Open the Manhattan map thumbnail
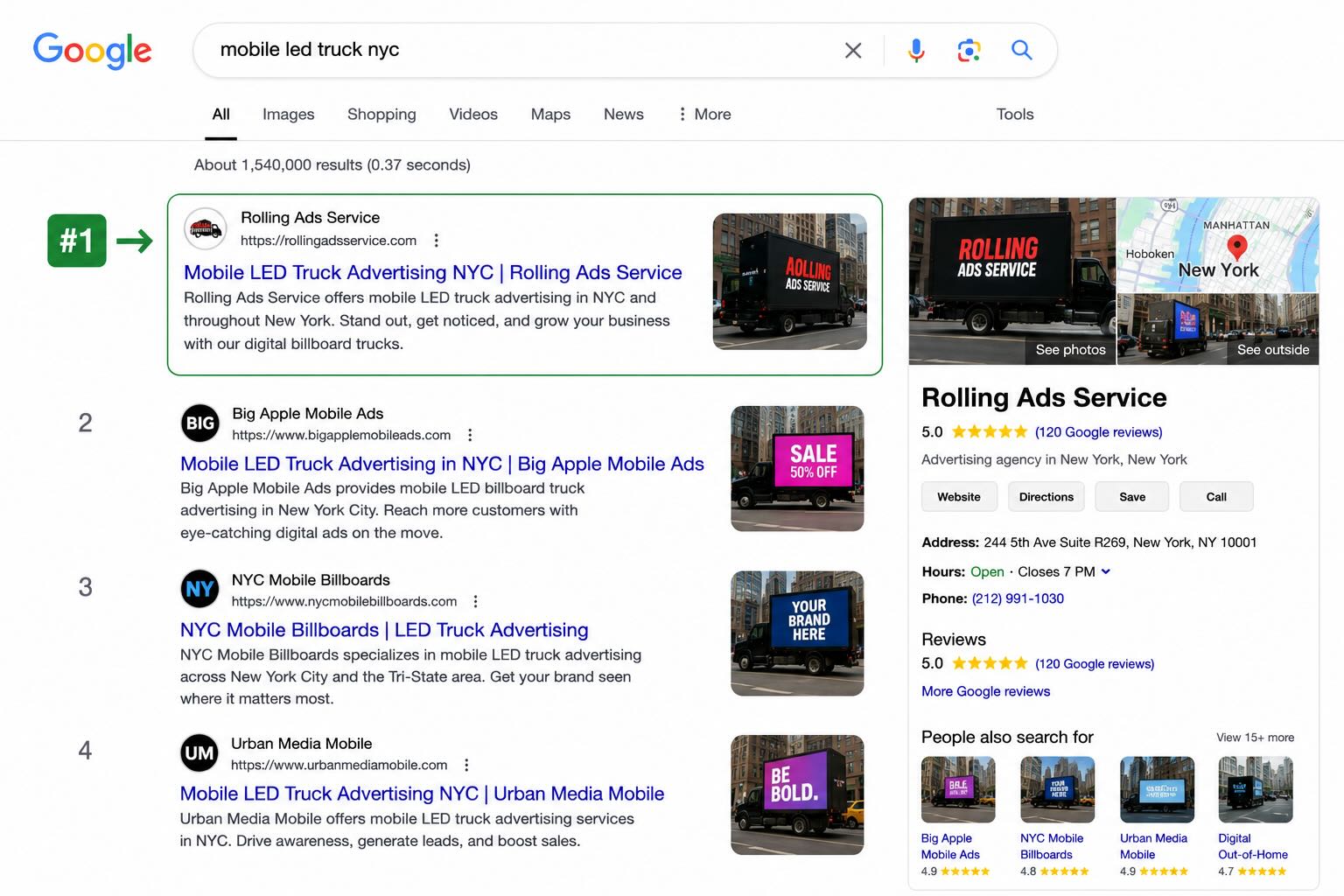Image resolution: width=1344 pixels, height=896 pixels. pyautogui.click(x=1218, y=245)
